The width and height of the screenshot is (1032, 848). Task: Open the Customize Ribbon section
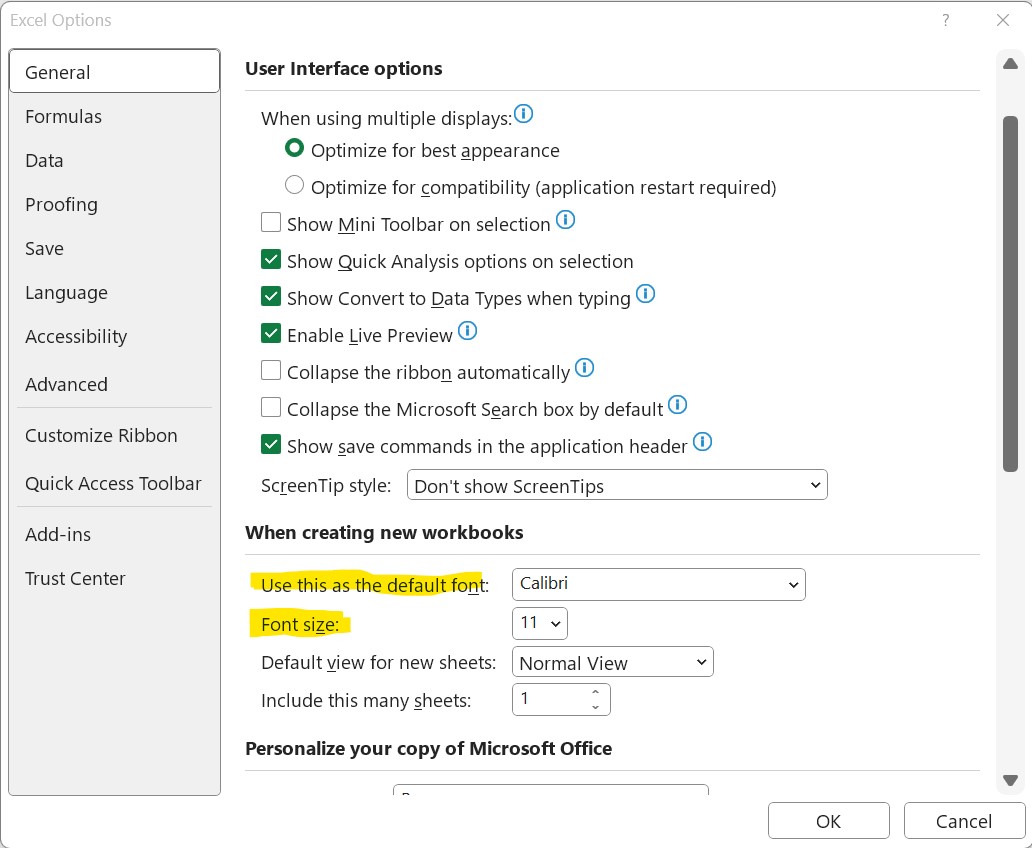click(x=101, y=436)
